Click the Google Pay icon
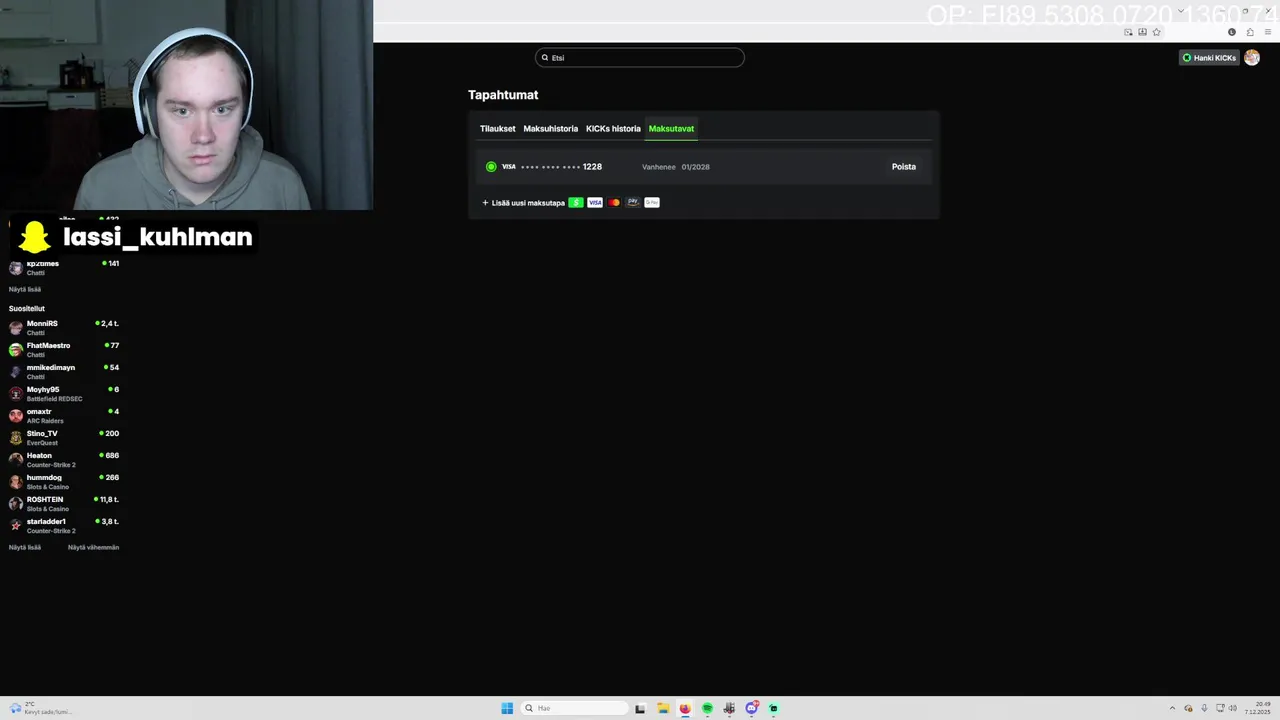 pyautogui.click(x=652, y=203)
